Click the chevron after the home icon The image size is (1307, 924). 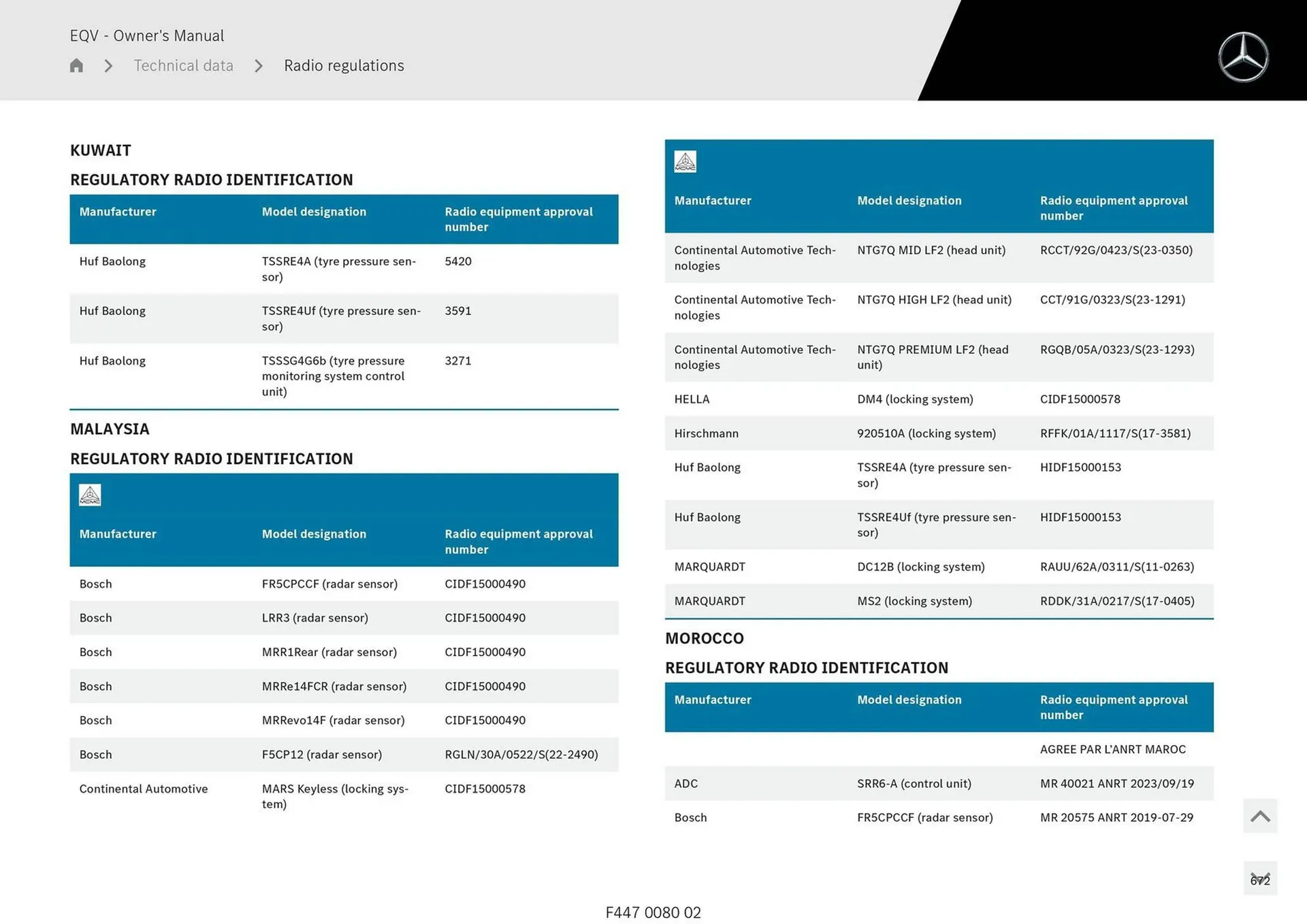tap(108, 65)
